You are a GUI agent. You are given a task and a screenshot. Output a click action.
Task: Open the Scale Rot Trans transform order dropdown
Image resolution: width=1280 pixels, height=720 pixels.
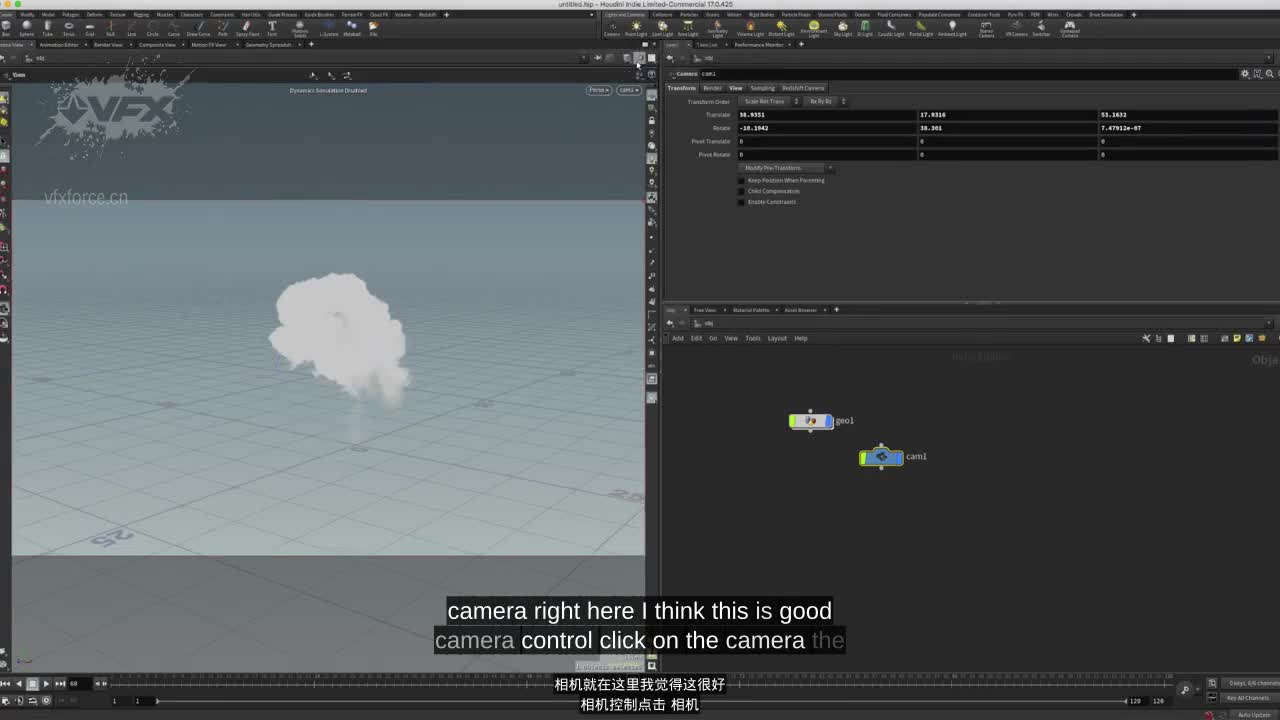pyautogui.click(x=770, y=101)
